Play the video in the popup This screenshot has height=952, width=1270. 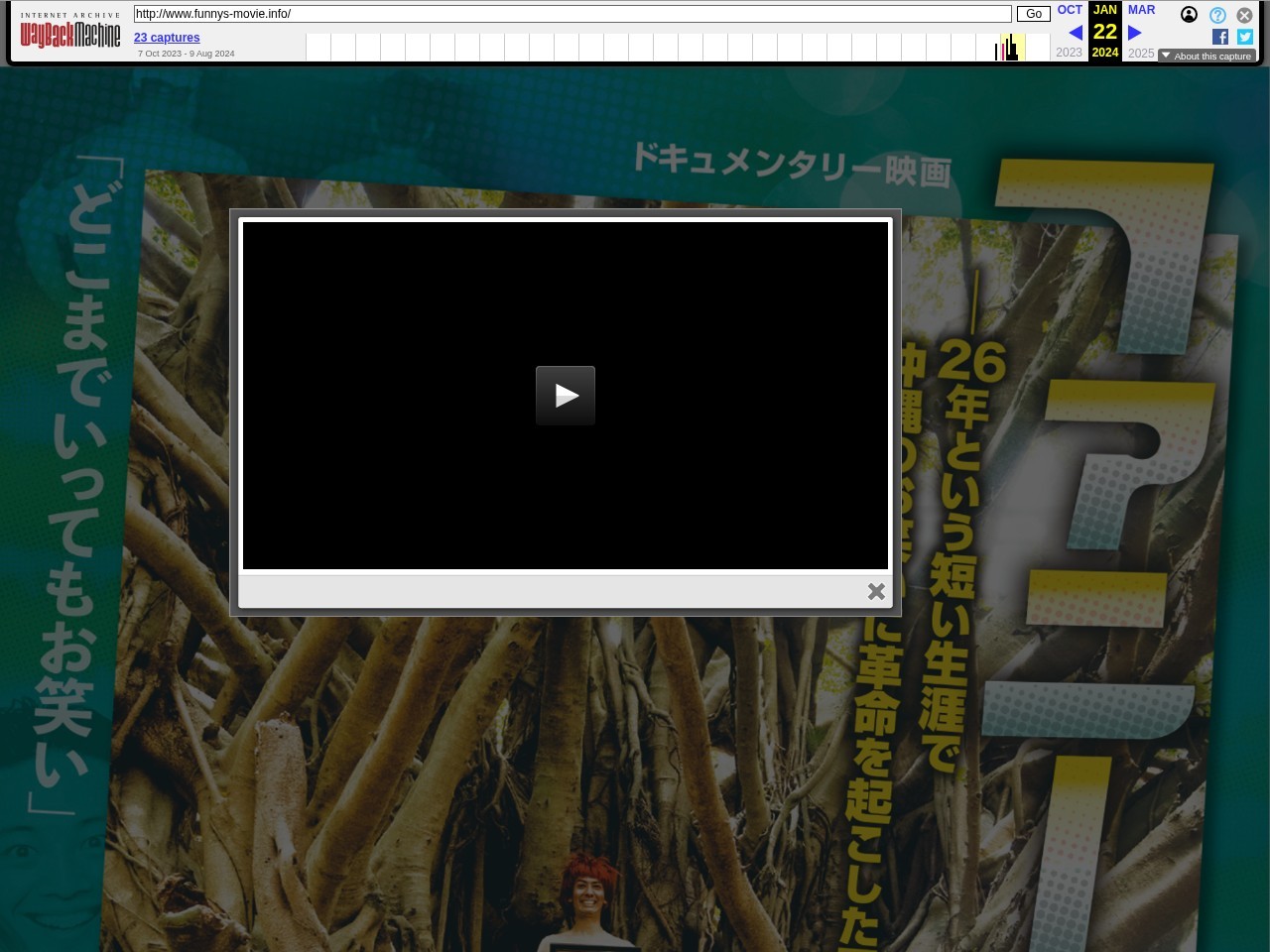[565, 396]
